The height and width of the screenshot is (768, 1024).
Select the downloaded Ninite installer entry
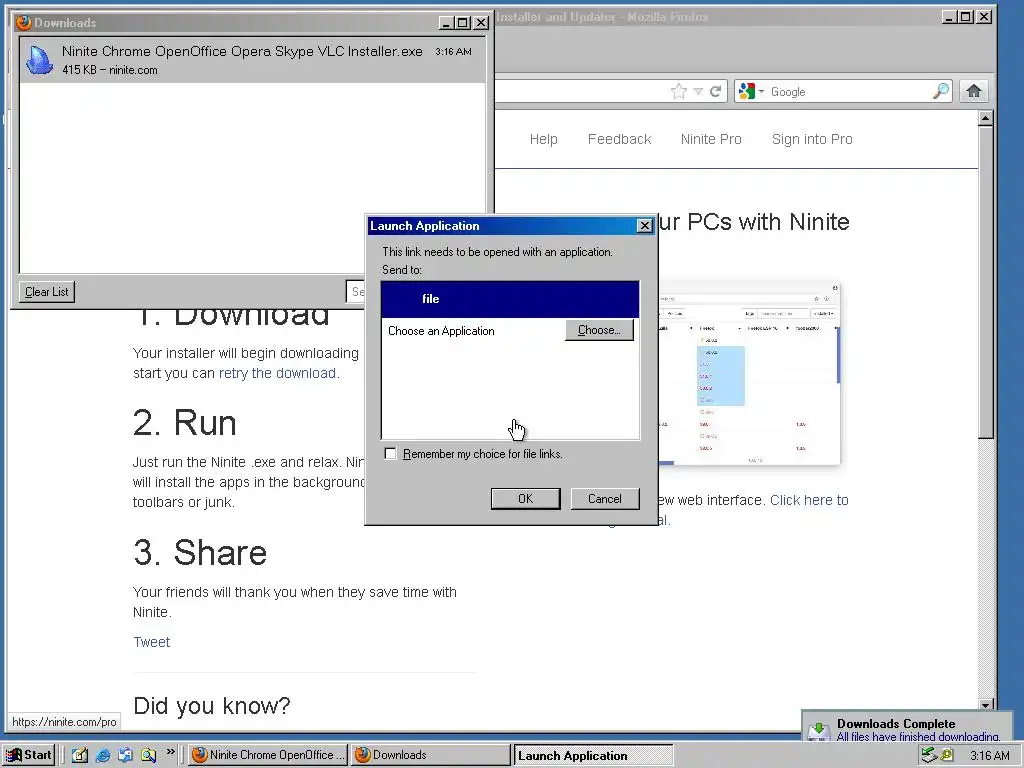253,60
